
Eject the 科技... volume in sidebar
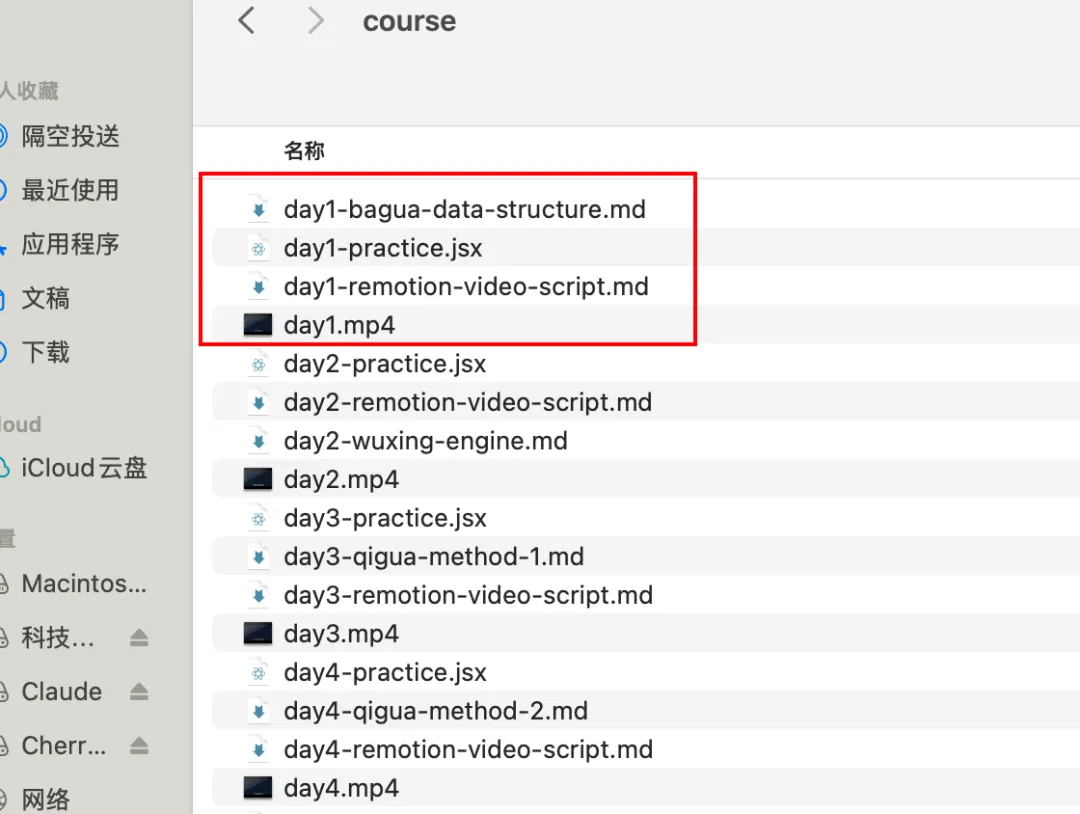coord(139,638)
